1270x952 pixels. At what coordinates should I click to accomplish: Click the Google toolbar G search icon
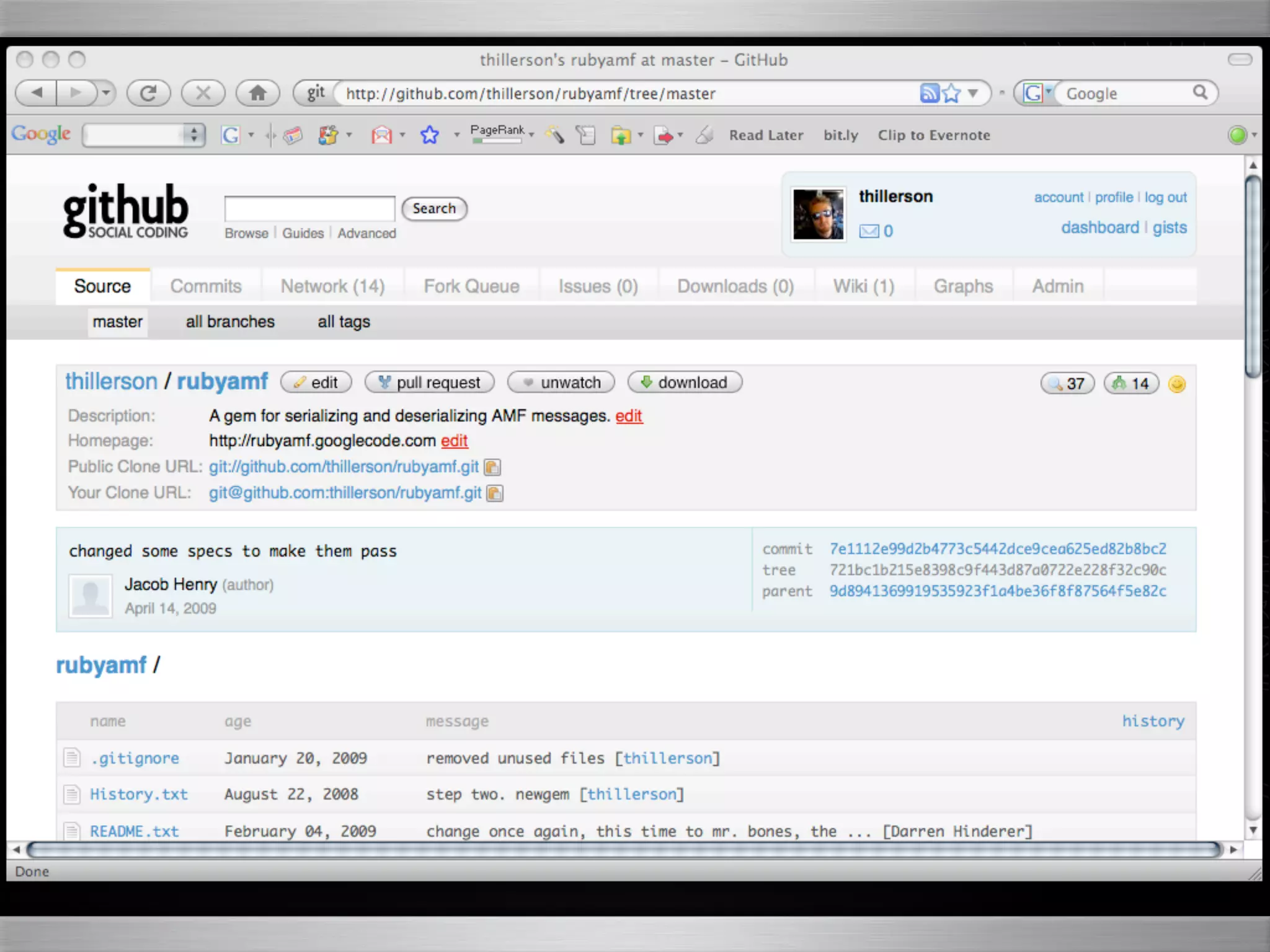click(x=231, y=134)
